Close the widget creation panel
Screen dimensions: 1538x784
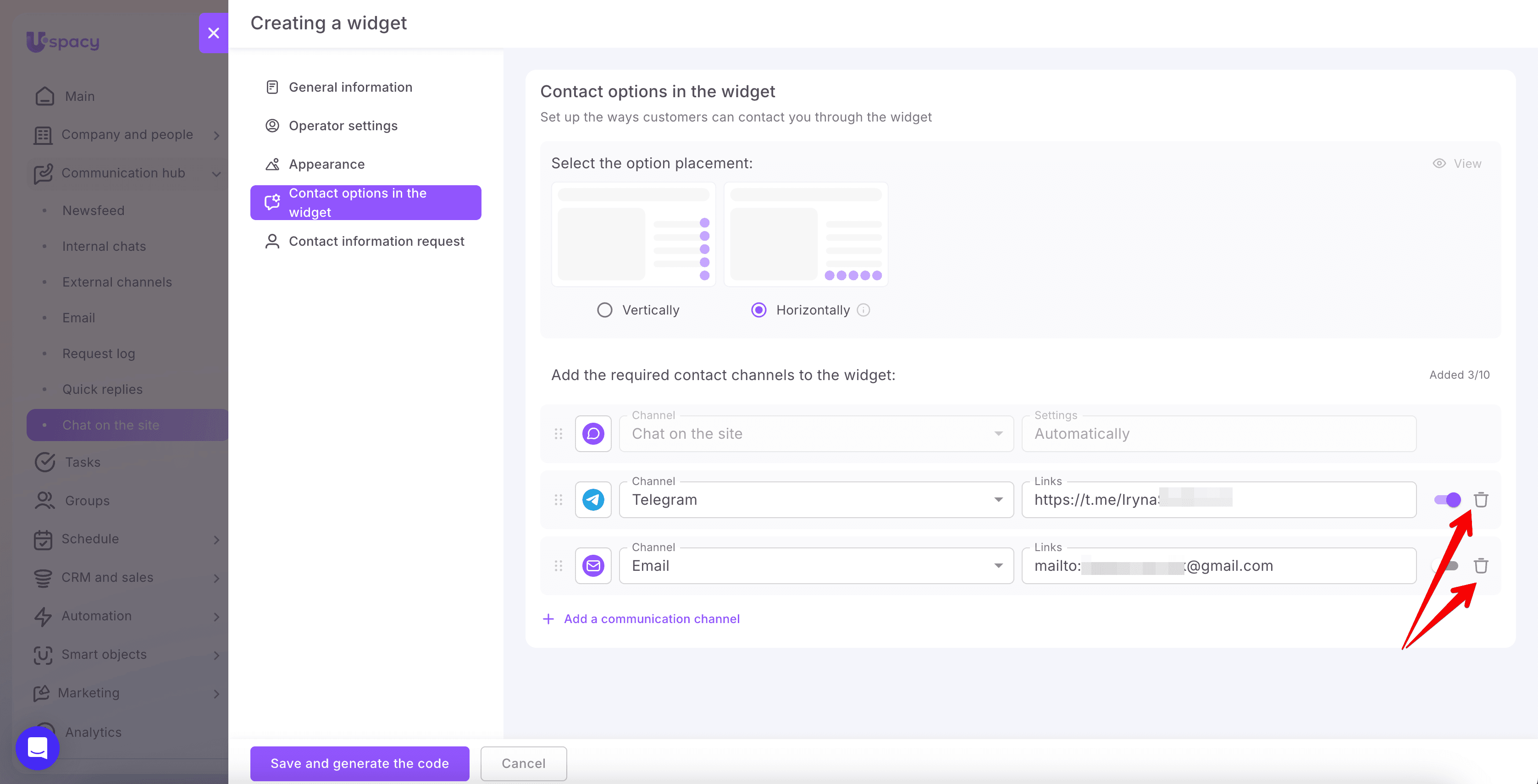213,33
